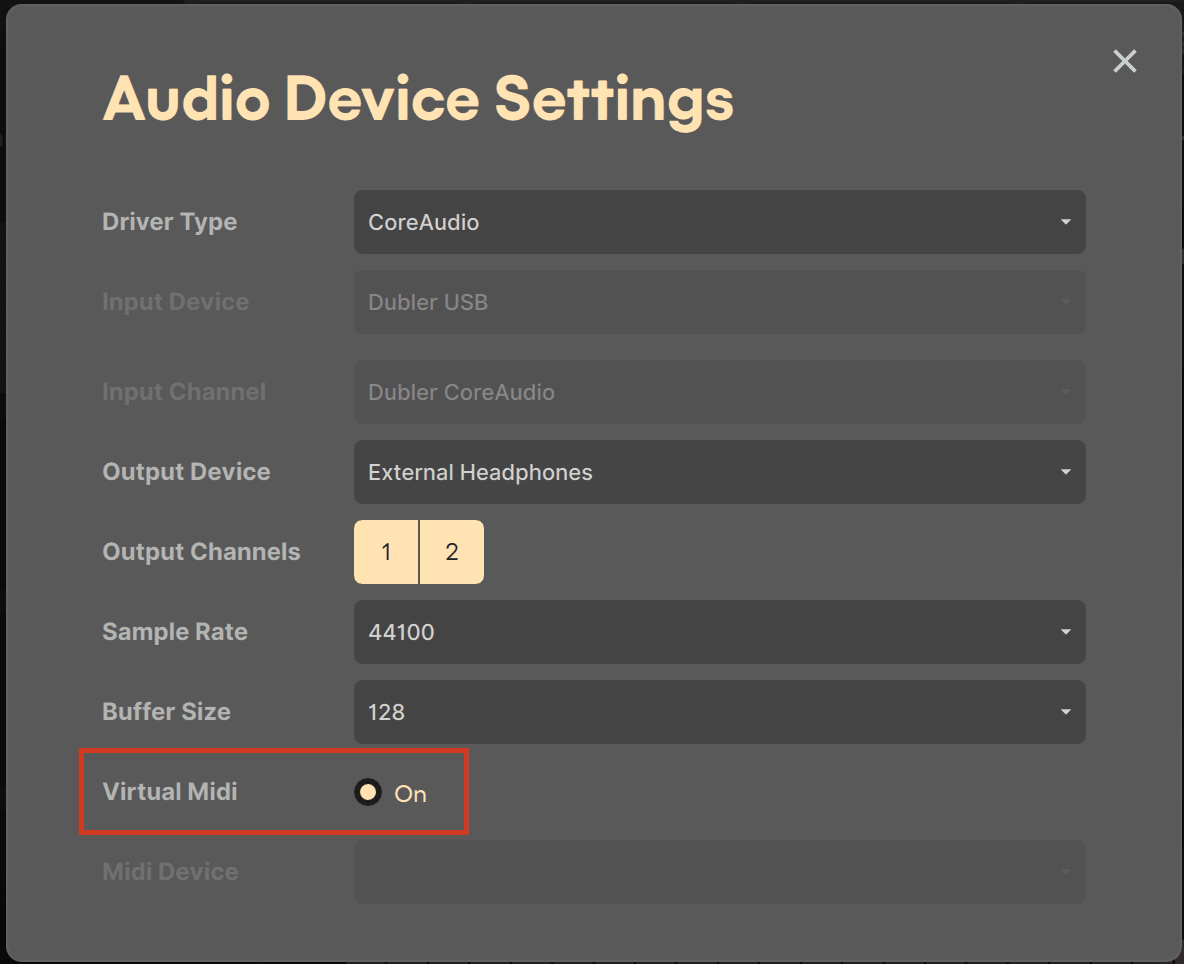
Task: Click the Buffer Size dropdown arrow
Action: [1064, 712]
